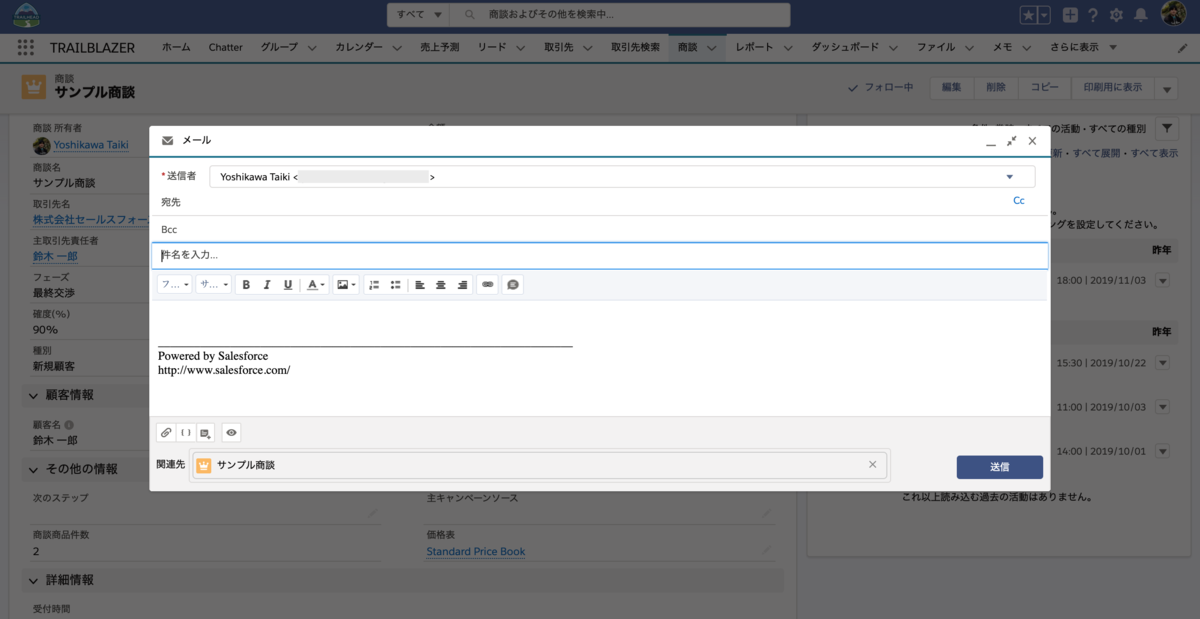
Task: Insert a merge field with braces icon
Action: (186, 433)
